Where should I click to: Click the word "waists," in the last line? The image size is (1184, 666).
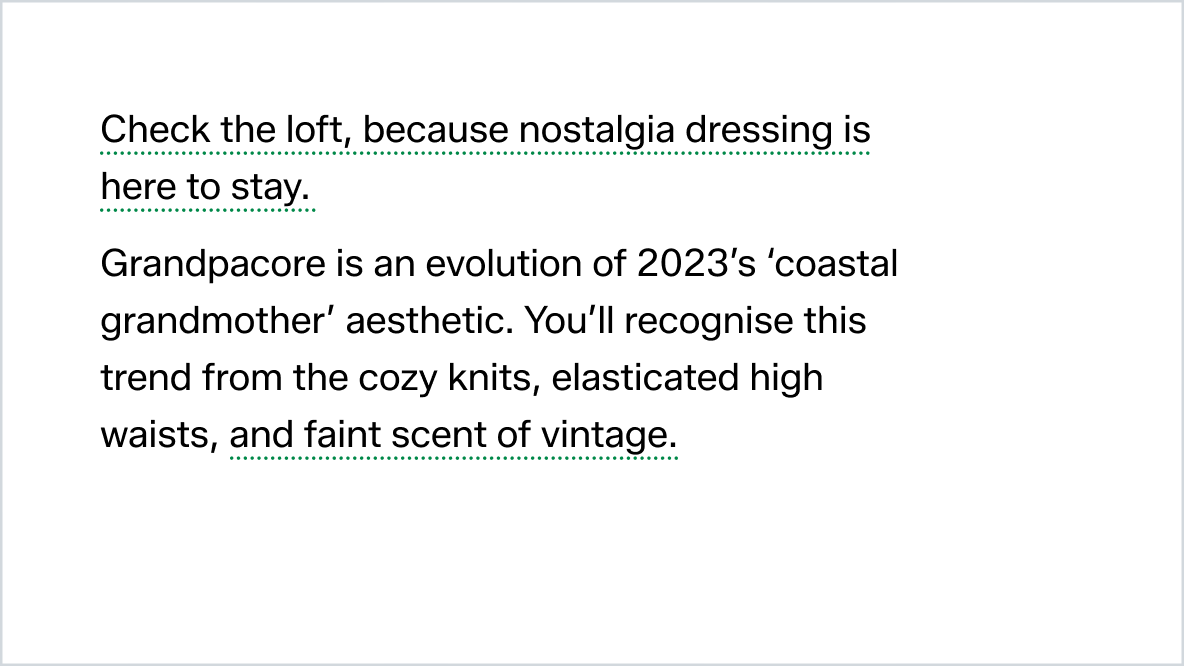pos(160,436)
